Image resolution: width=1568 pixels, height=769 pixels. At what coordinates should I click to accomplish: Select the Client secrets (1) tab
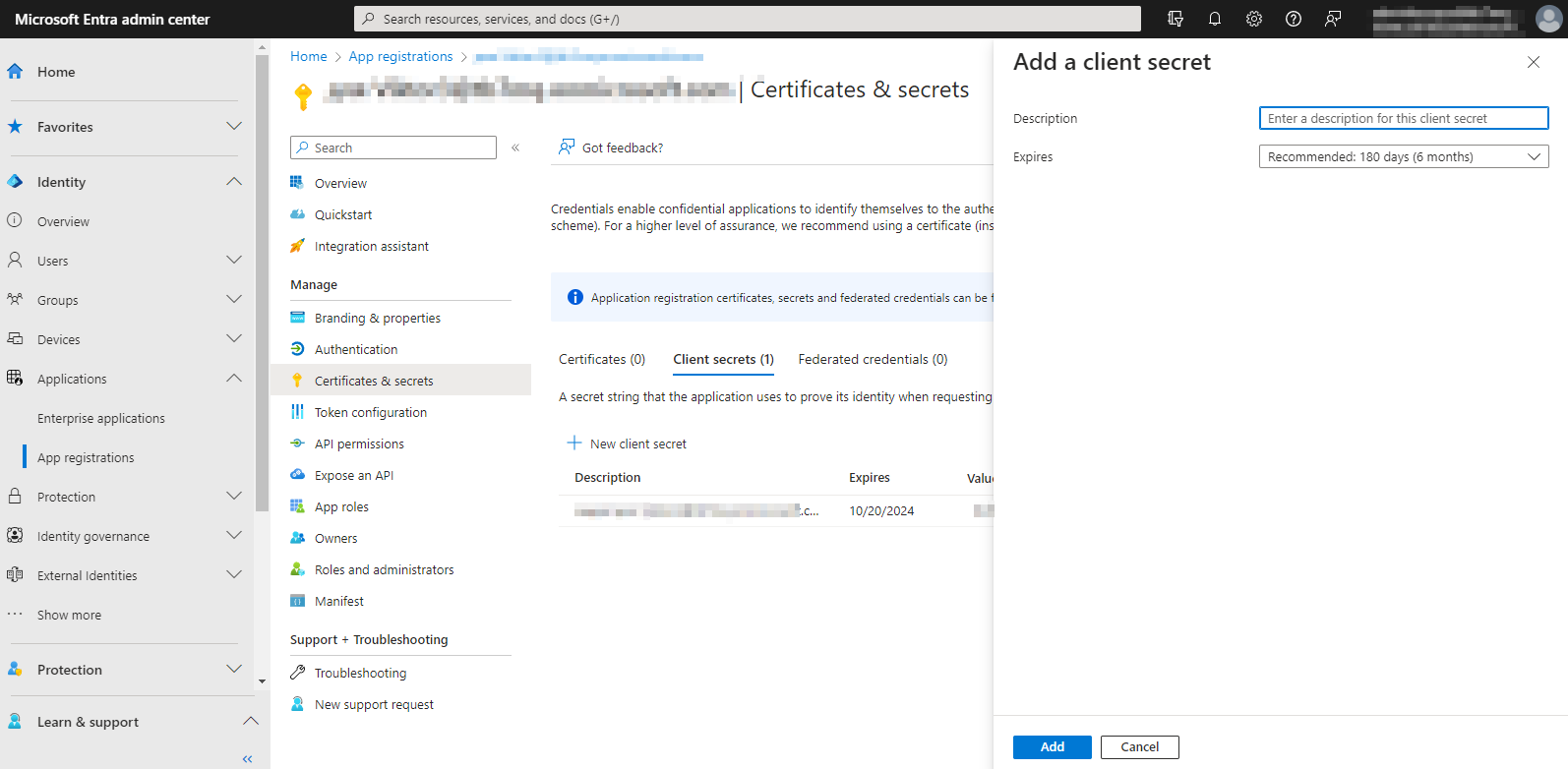click(723, 359)
